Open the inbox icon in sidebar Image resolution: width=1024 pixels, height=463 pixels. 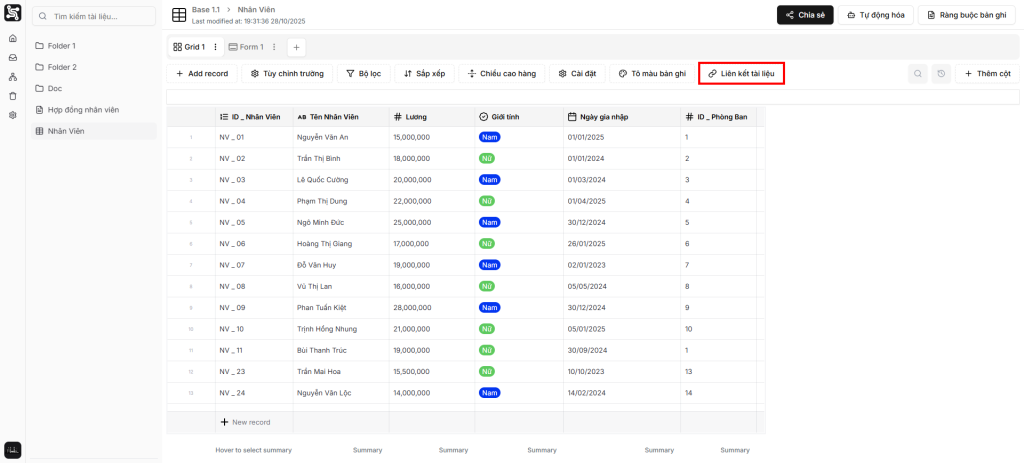[x=13, y=58]
